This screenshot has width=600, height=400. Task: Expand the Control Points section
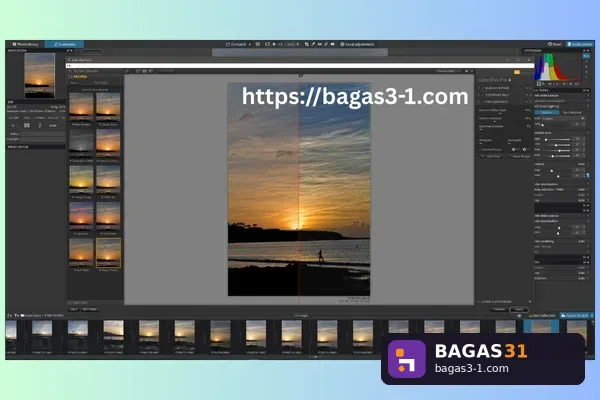click(491, 150)
